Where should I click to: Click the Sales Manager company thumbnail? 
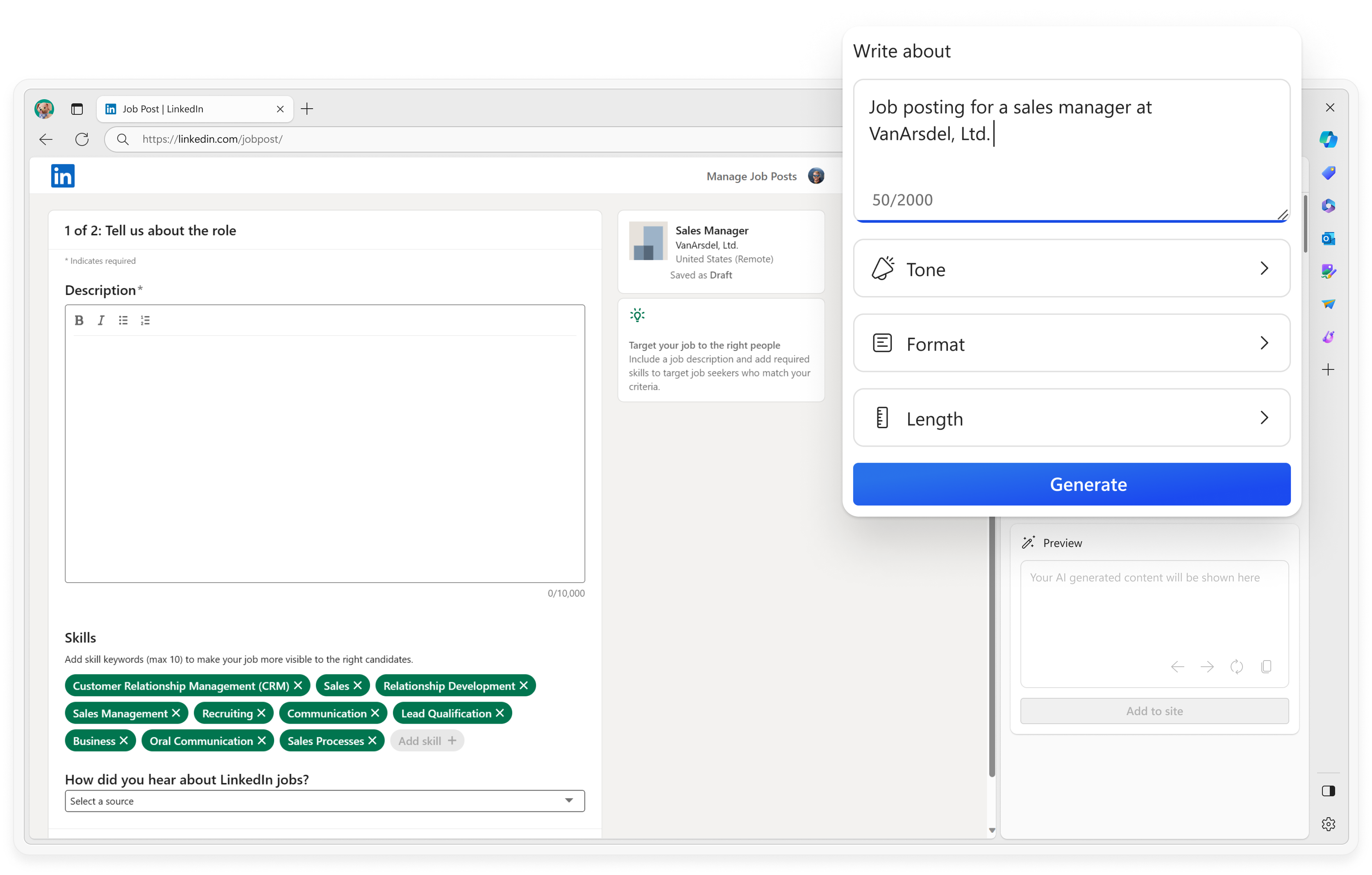[648, 241]
